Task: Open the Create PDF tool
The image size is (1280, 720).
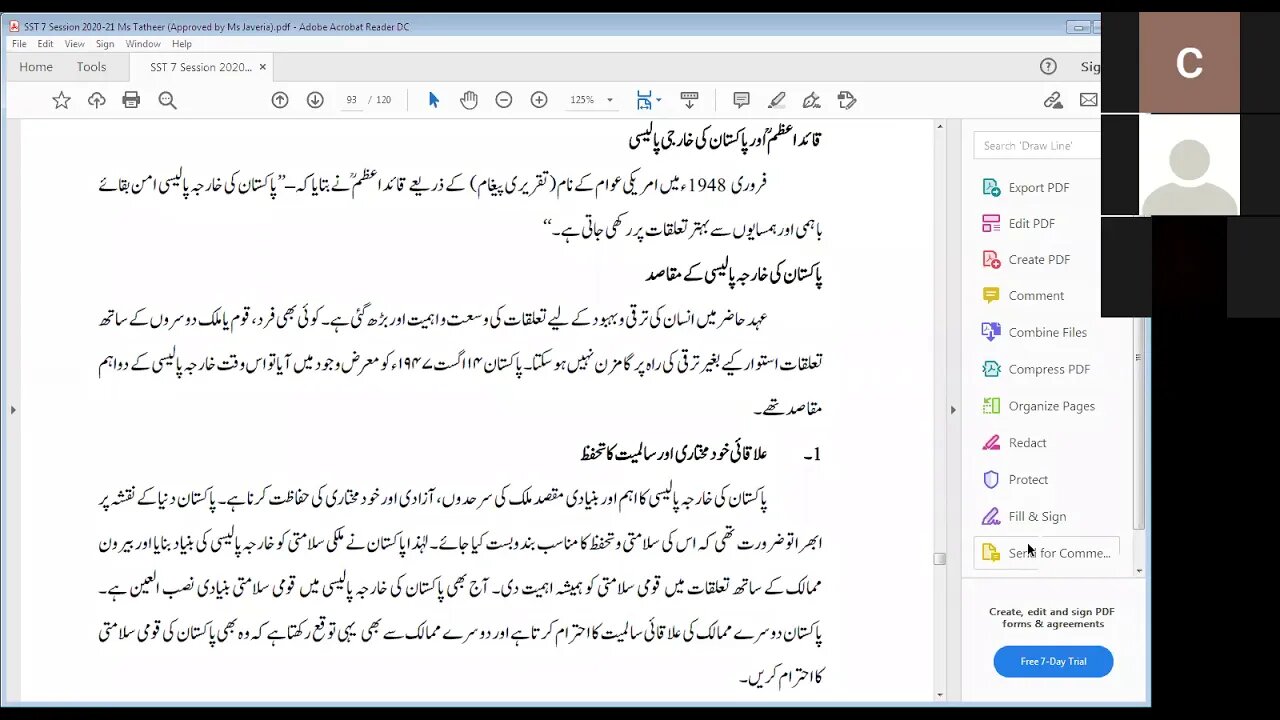Action: click(1038, 259)
